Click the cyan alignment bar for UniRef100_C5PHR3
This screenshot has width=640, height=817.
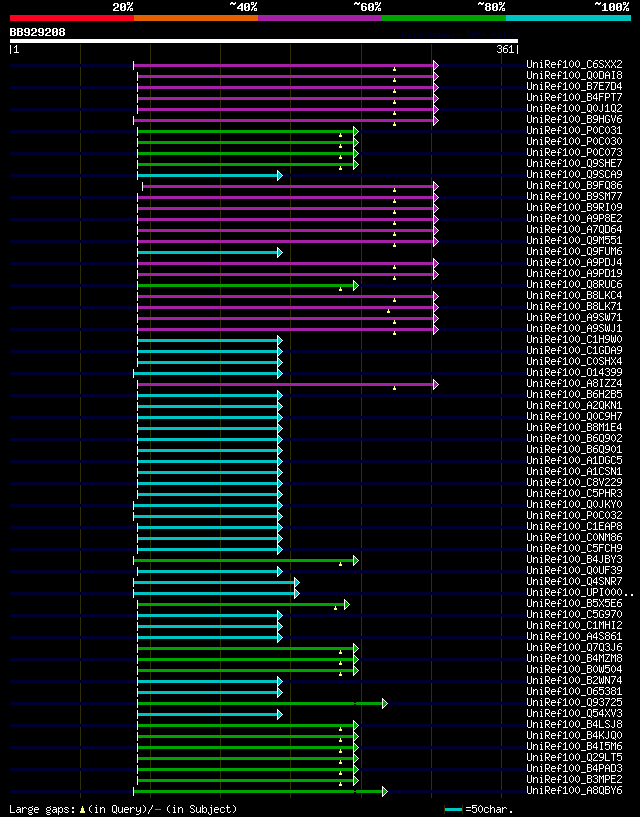point(210,494)
